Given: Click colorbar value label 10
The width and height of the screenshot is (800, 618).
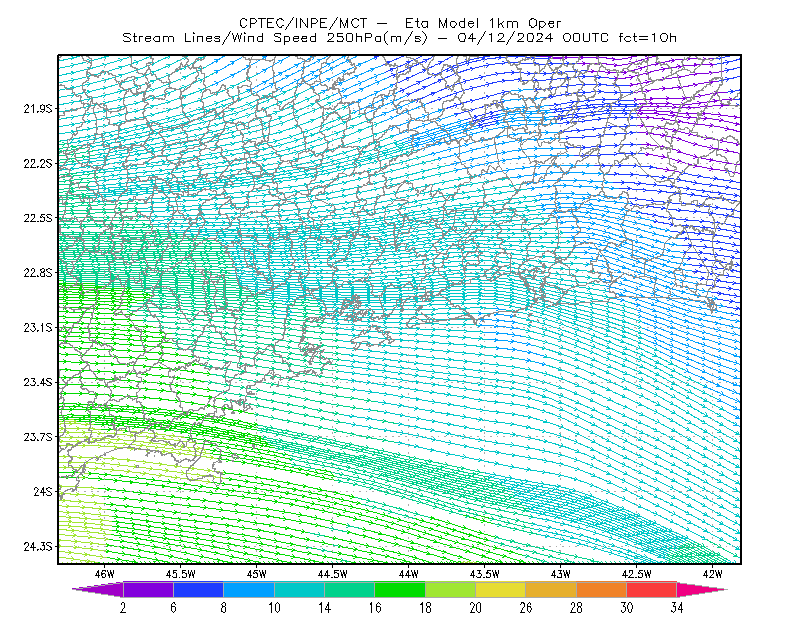Looking at the screenshot, I should (x=274, y=608).
